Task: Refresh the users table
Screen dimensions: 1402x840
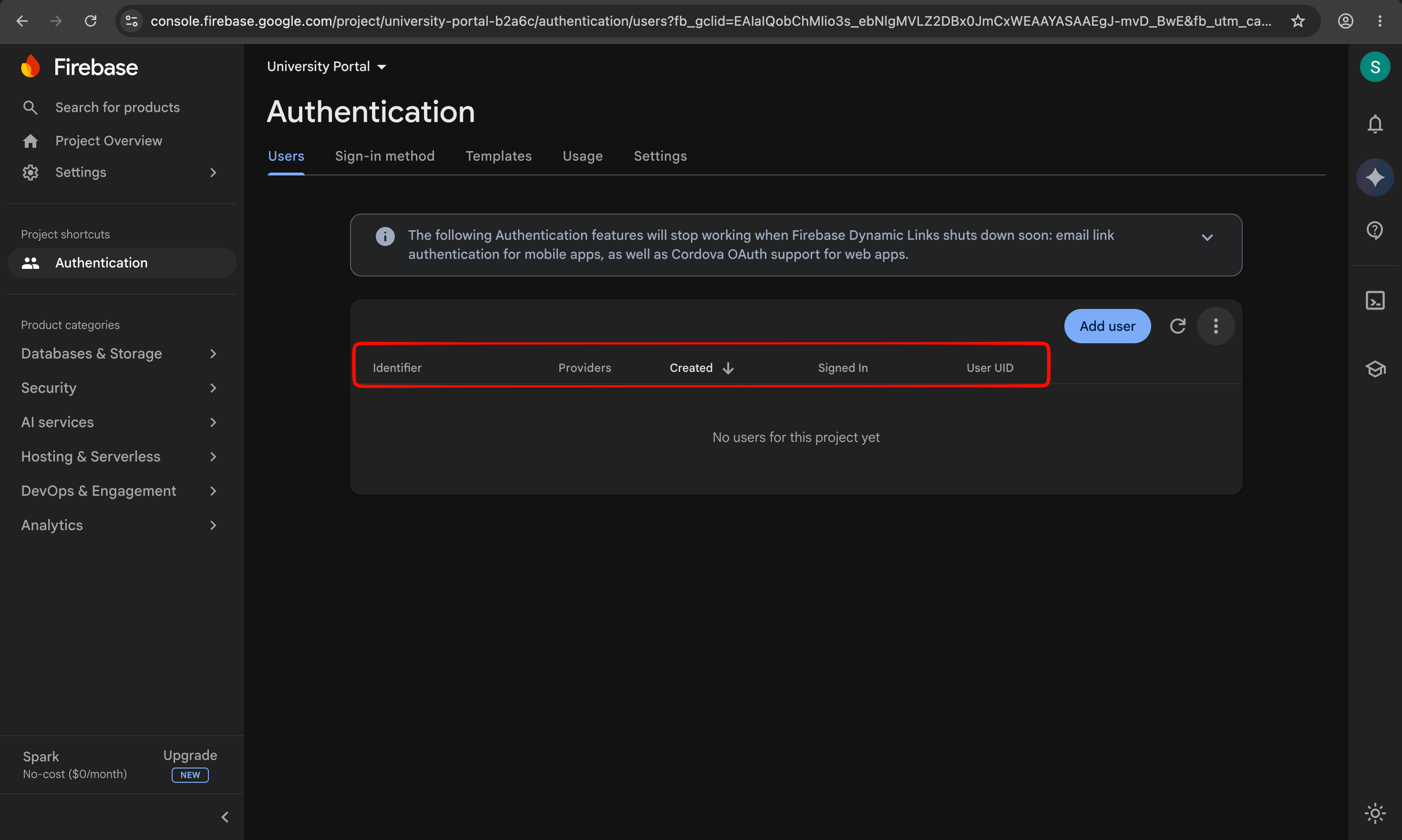Action: [x=1178, y=326]
